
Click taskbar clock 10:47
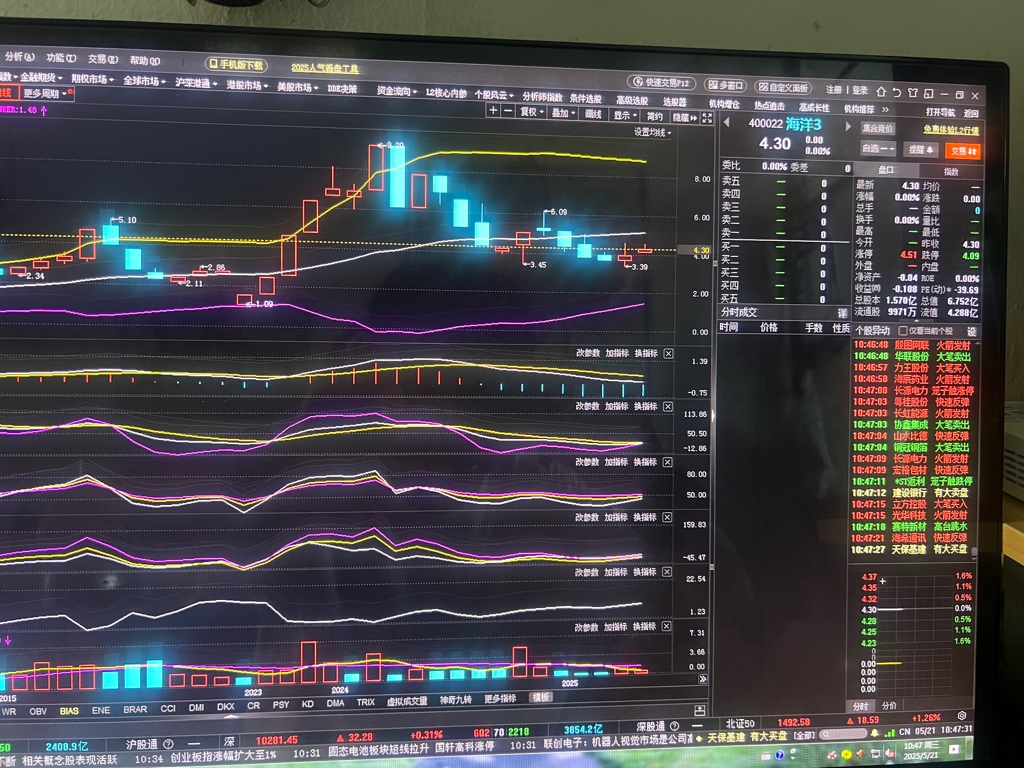[921, 750]
